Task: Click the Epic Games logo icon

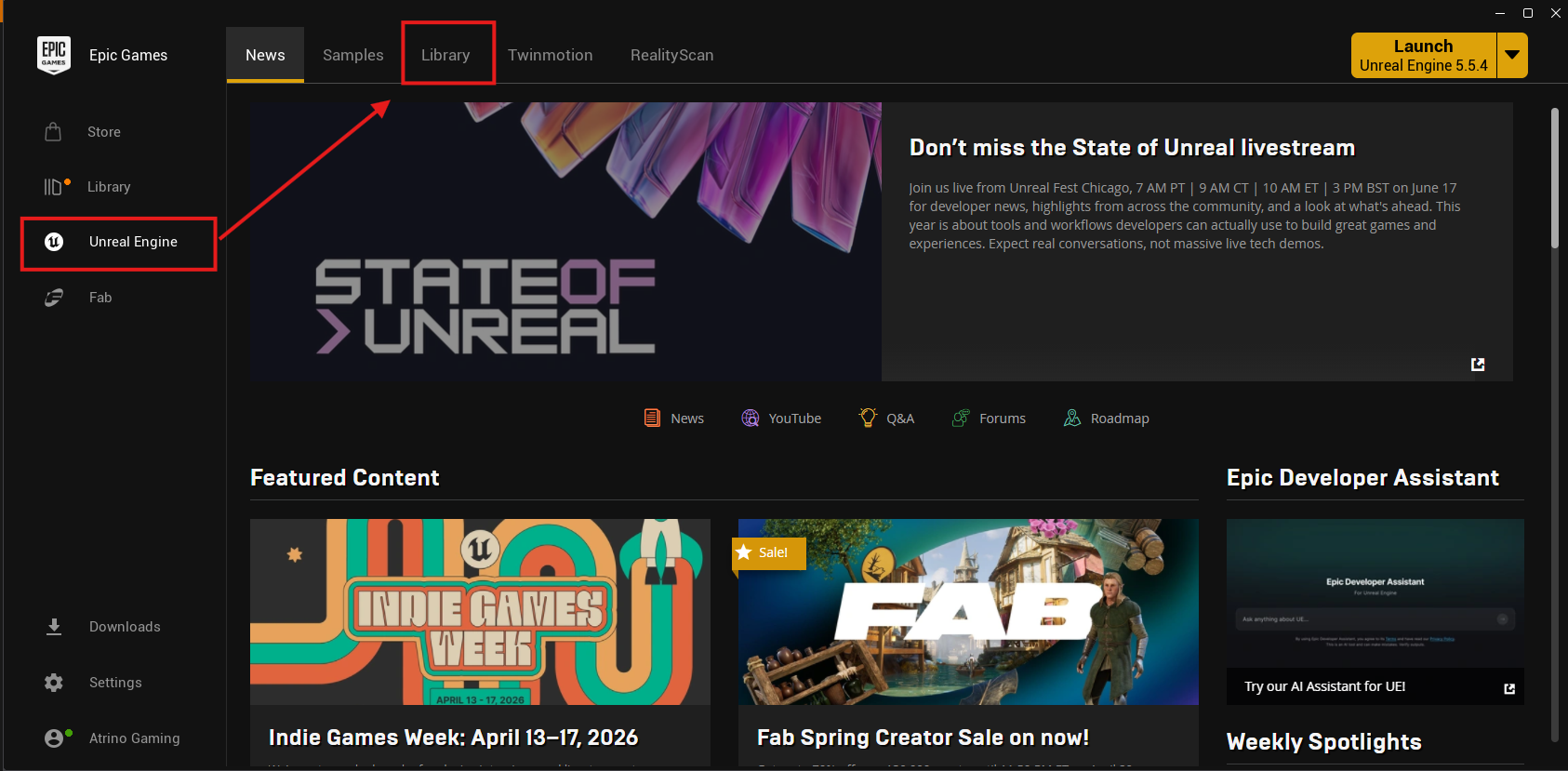Action: [54, 56]
